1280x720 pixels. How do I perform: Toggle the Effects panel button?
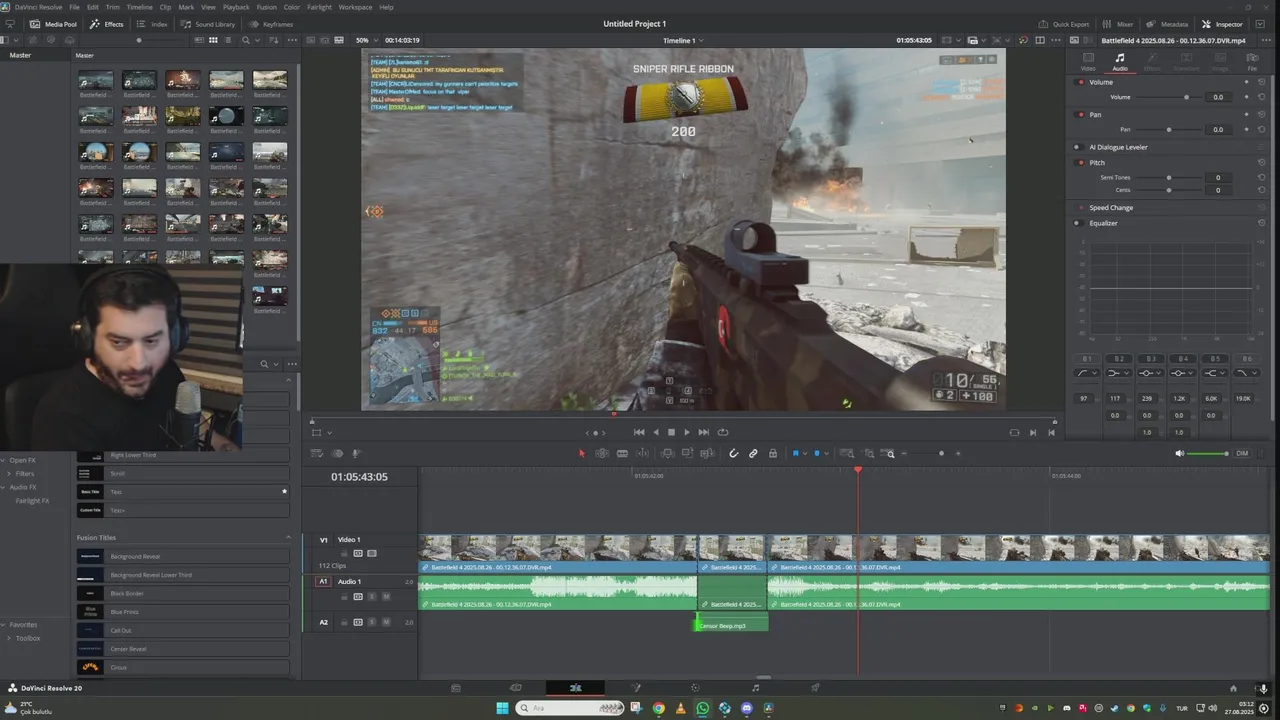pyautogui.click(x=107, y=24)
